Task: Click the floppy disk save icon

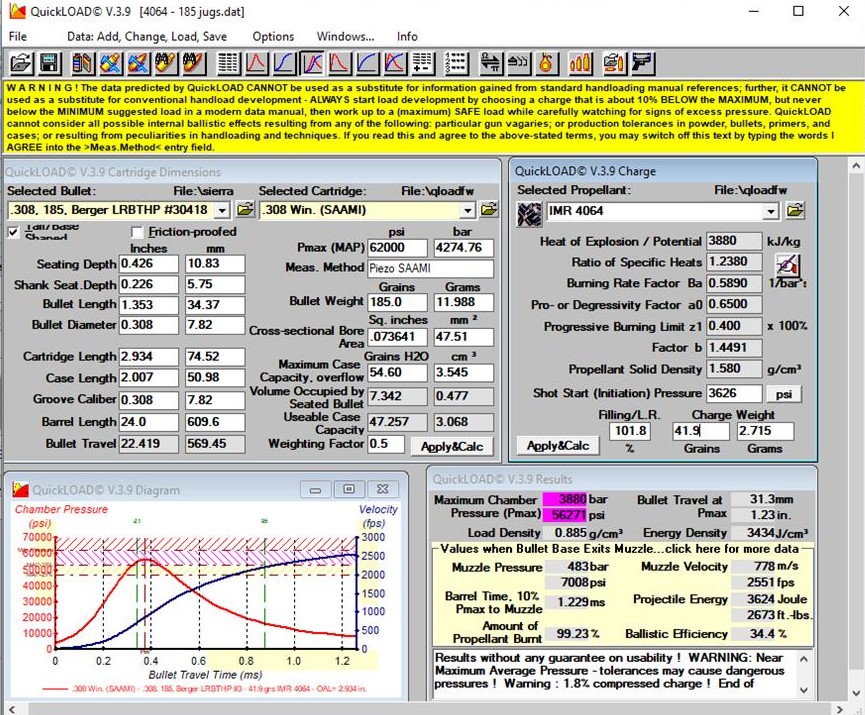Action: tap(49, 63)
